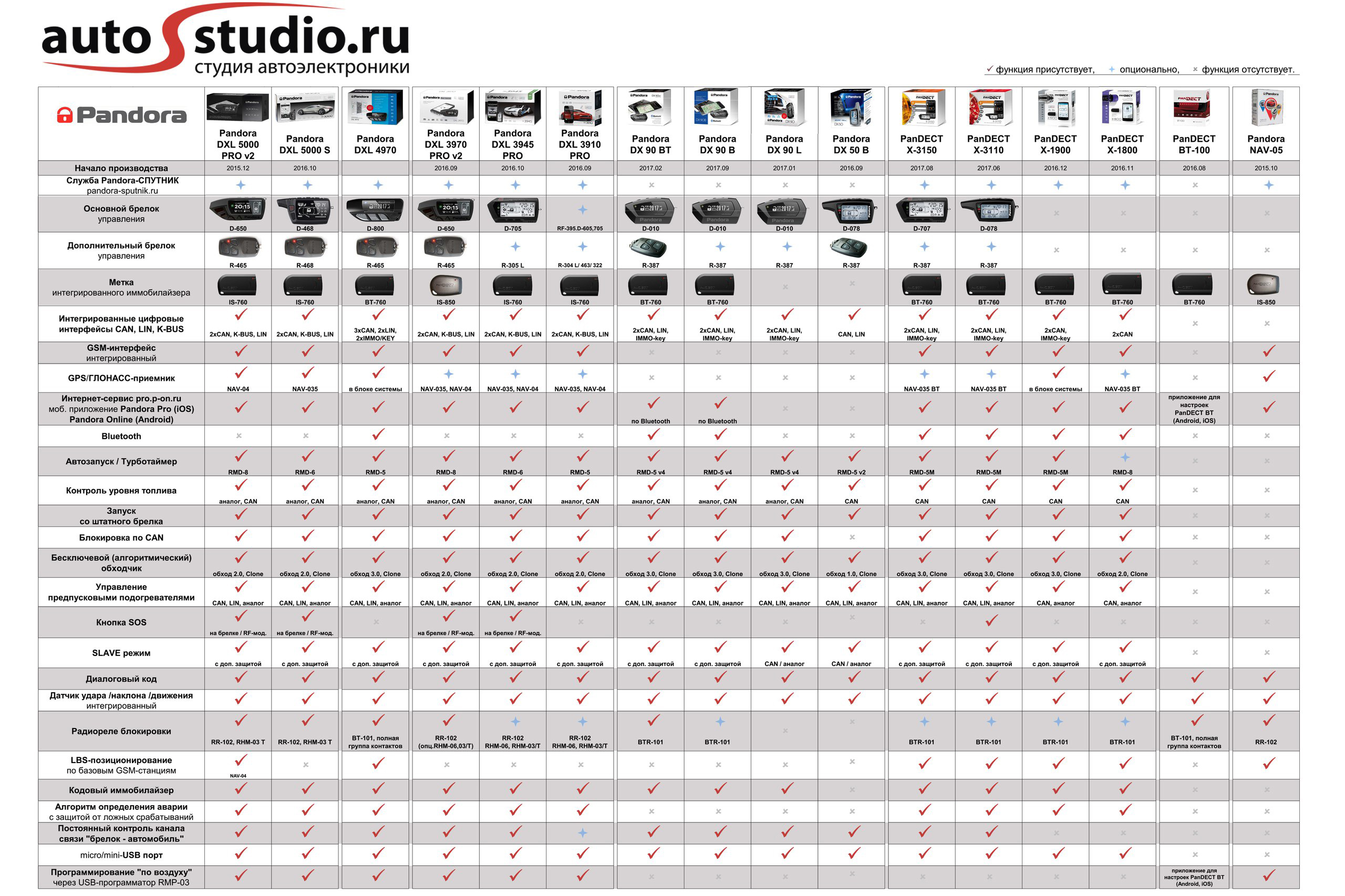The width and height of the screenshot is (1345, 896).
Task: Click the D-705 key fob image
Action: click(x=512, y=210)
